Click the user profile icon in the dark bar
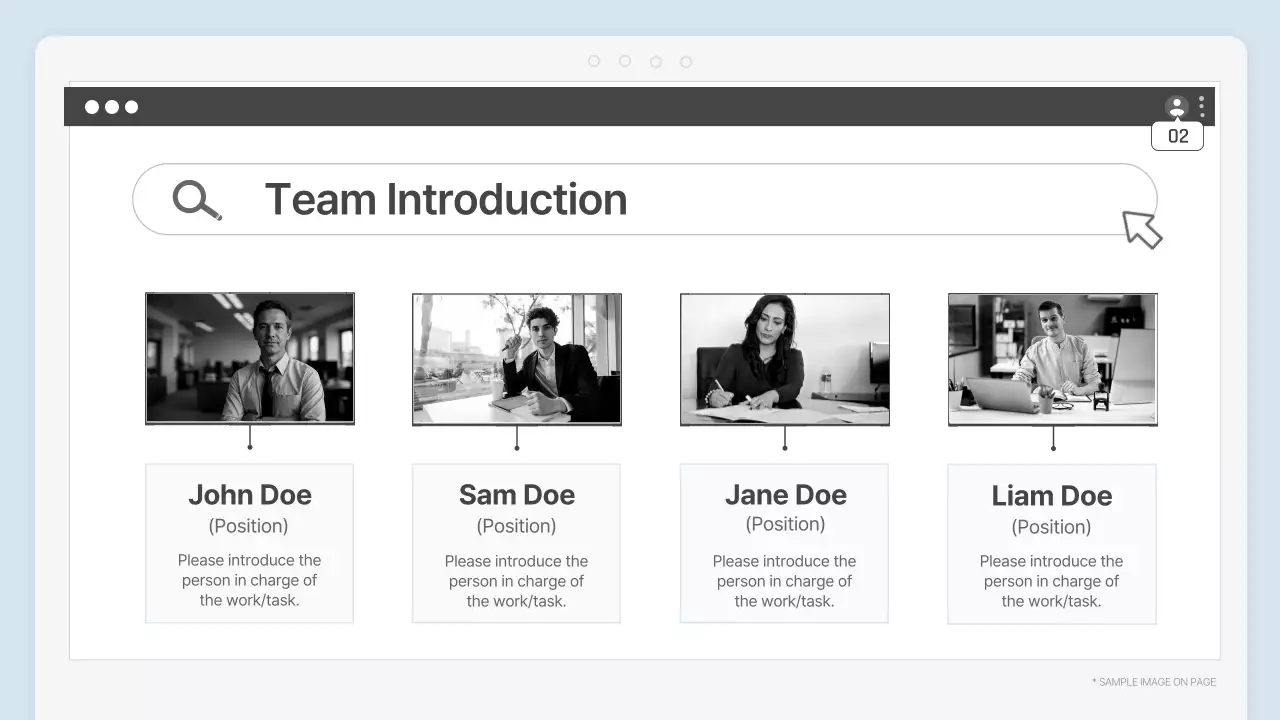The image size is (1280, 720). 1176,106
